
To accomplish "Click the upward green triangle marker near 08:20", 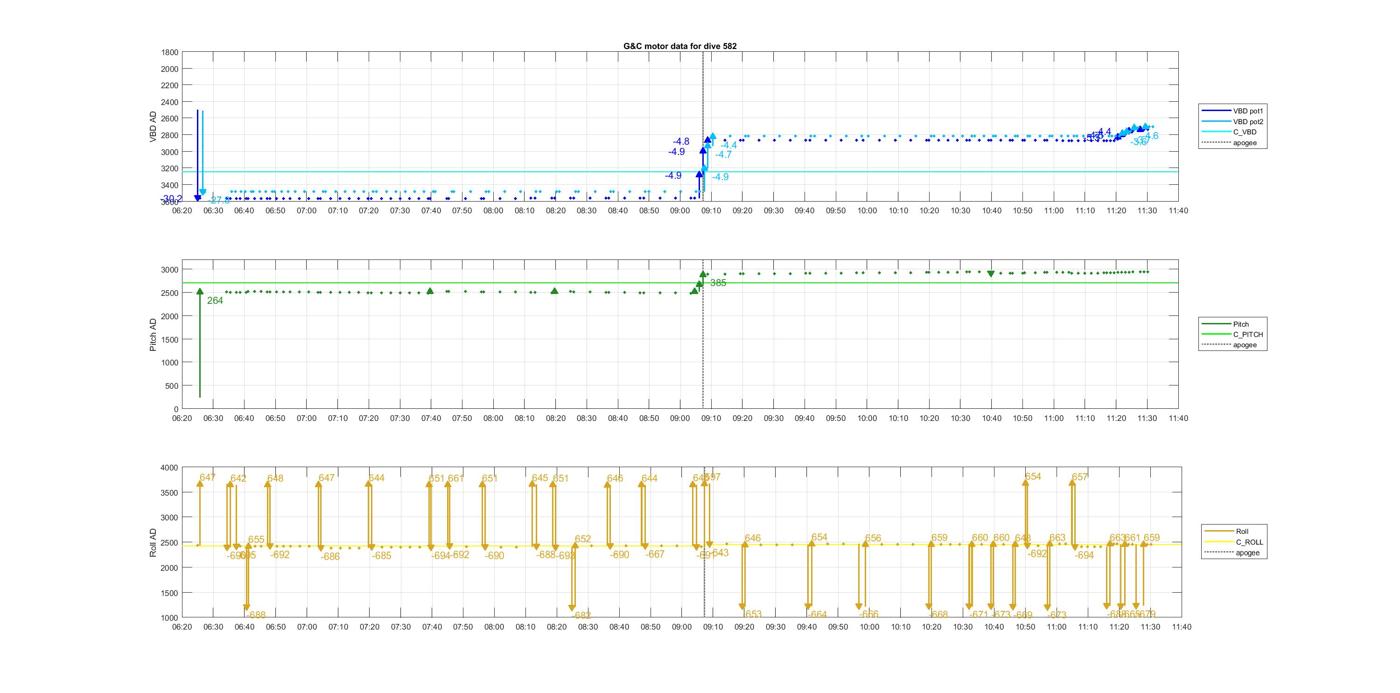I will click(x=554, y=291).
